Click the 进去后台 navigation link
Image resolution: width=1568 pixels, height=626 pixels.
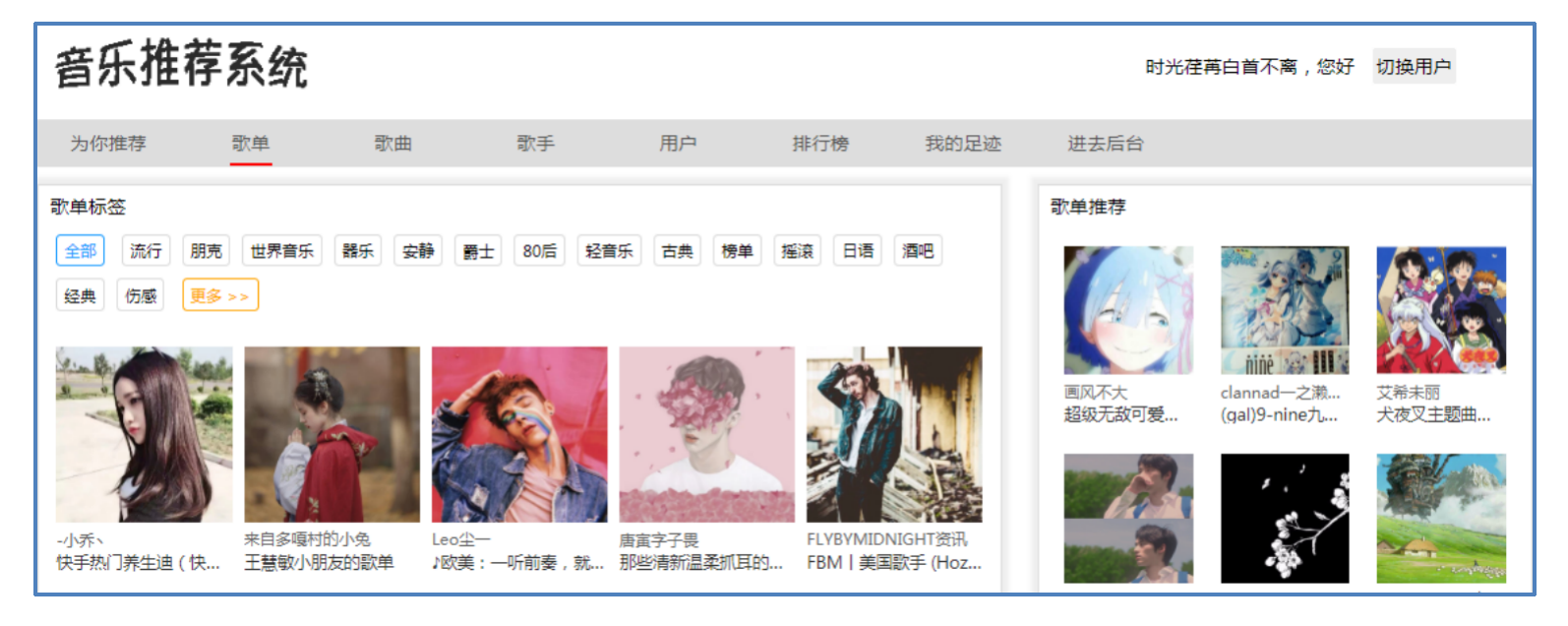tap(1106, 144)
